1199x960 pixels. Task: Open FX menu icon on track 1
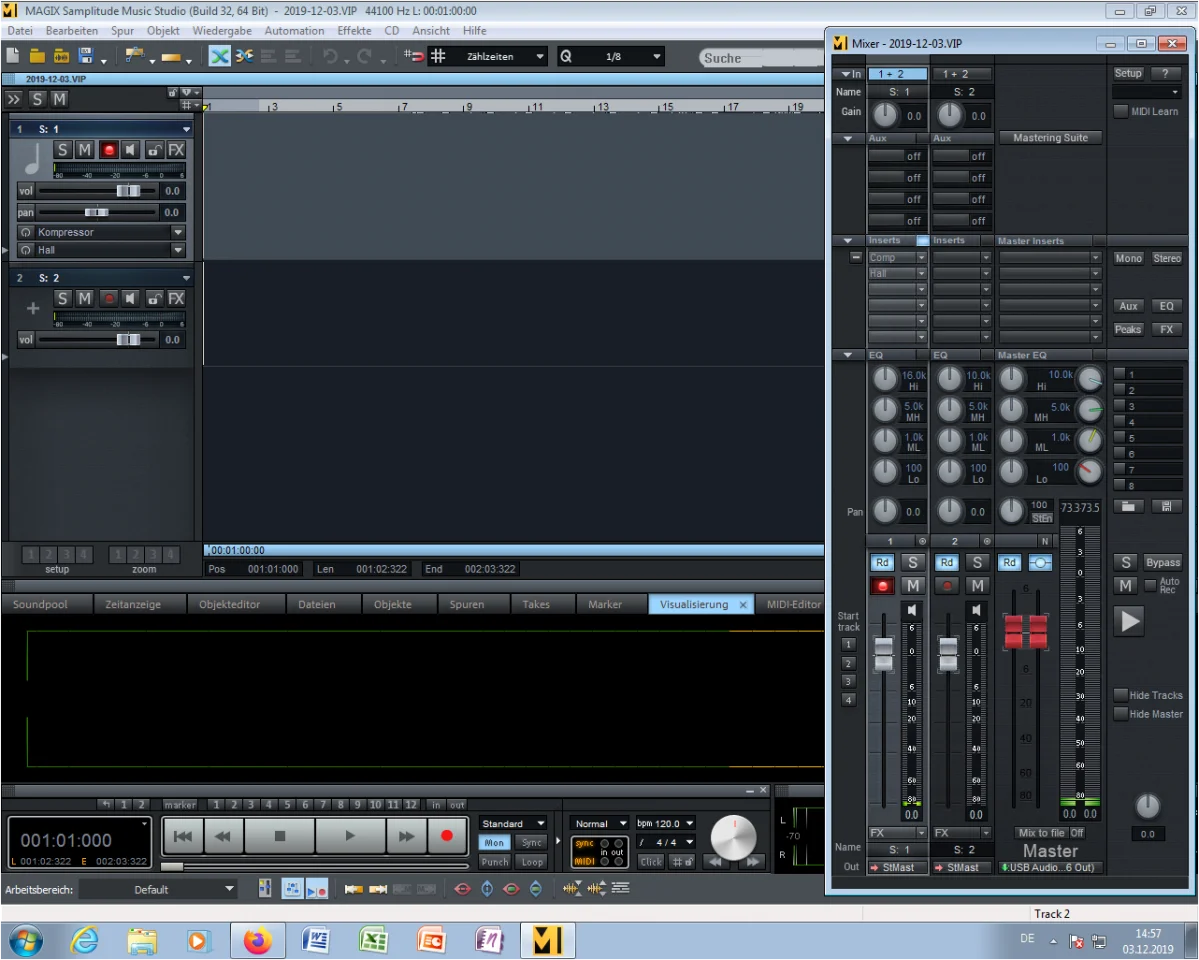[x=176, y=149]
